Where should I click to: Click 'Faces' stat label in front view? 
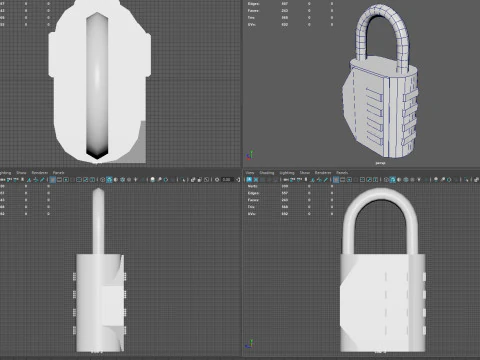tap(253, 200)
